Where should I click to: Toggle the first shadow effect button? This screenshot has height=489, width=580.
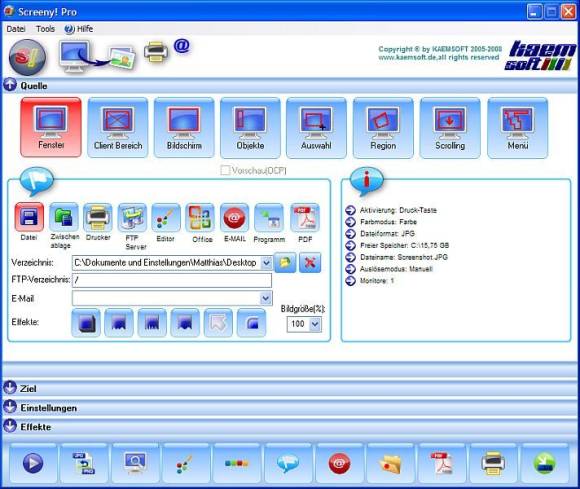click(86, 323)
